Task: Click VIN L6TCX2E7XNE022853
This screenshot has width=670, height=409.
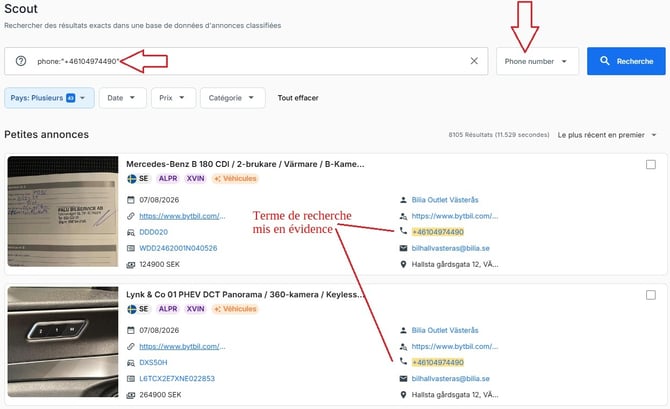Action: (x=177, y=379)
